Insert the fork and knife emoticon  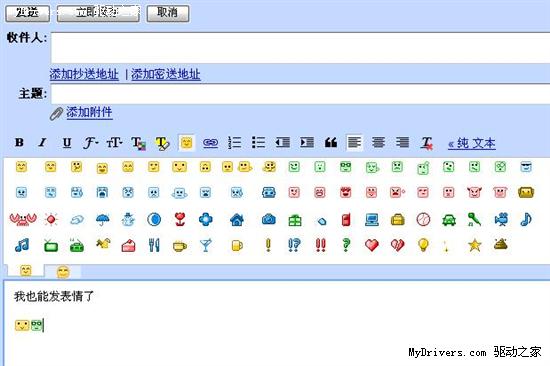point(154,245)
